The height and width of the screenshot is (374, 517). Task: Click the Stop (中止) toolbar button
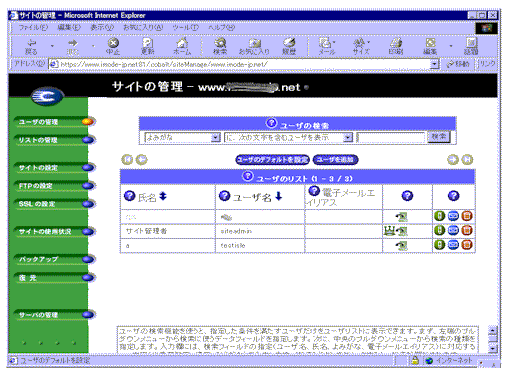[x=113, y=47]
